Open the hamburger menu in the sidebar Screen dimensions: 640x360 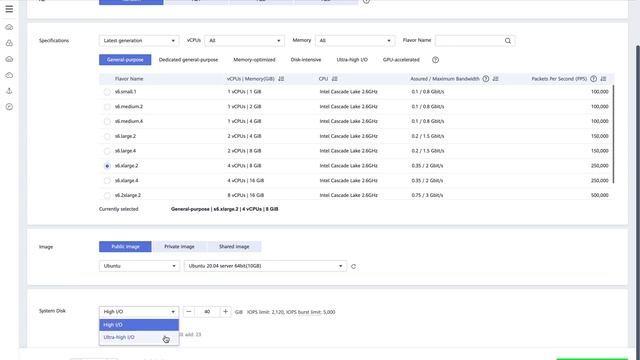point(9,9)
